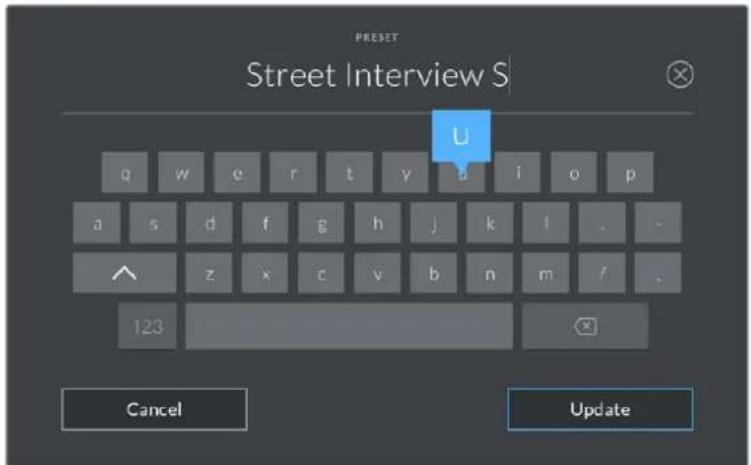Tap the letter a key
The width and height of the screenshot is (751, 465).
tap(97, 223)
